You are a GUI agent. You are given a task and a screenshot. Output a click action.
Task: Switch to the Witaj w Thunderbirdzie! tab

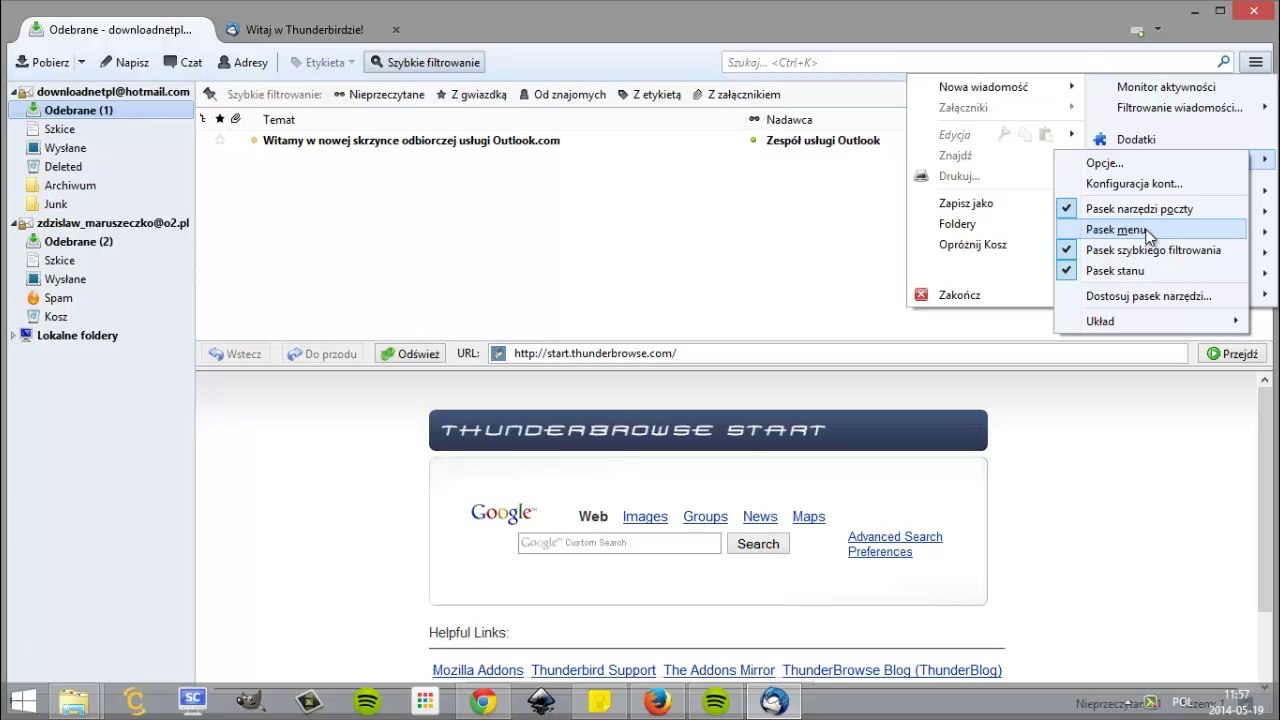click(304, 30)
